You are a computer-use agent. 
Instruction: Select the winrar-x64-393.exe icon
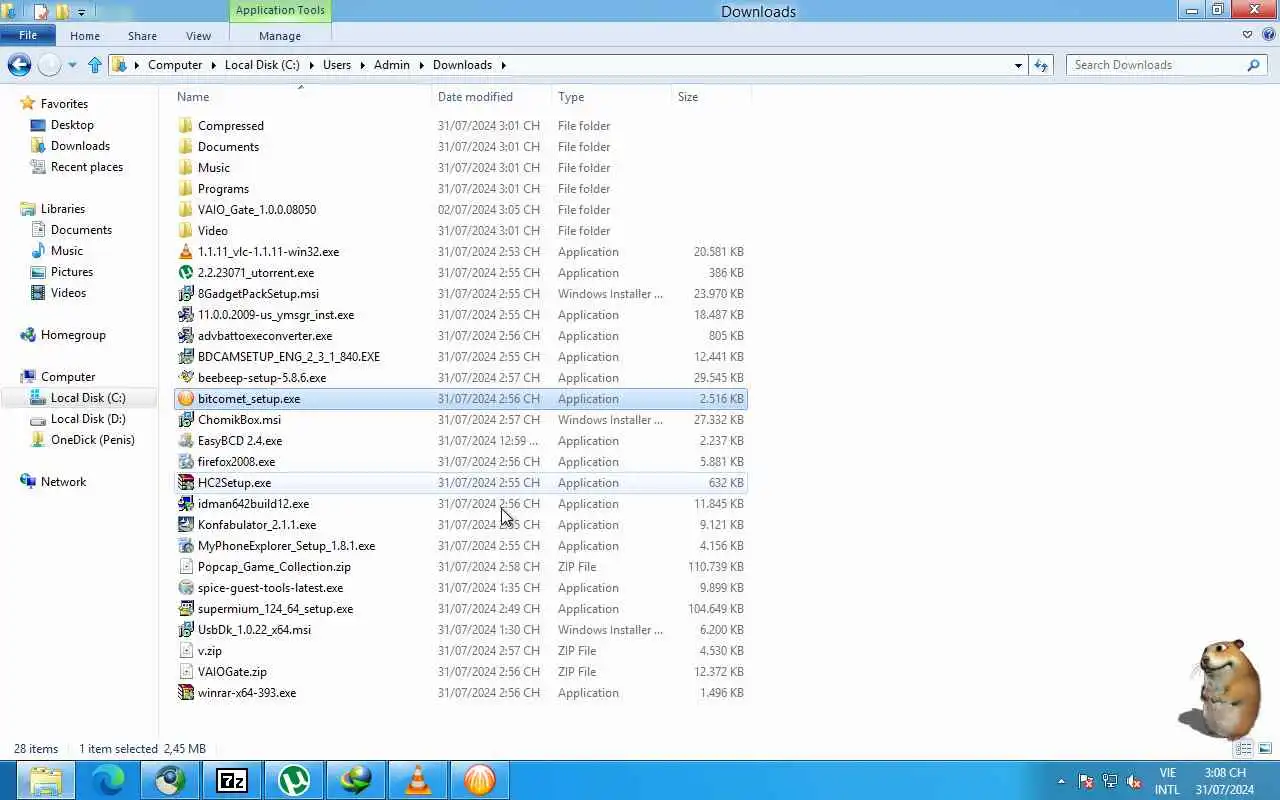[185, 693]
